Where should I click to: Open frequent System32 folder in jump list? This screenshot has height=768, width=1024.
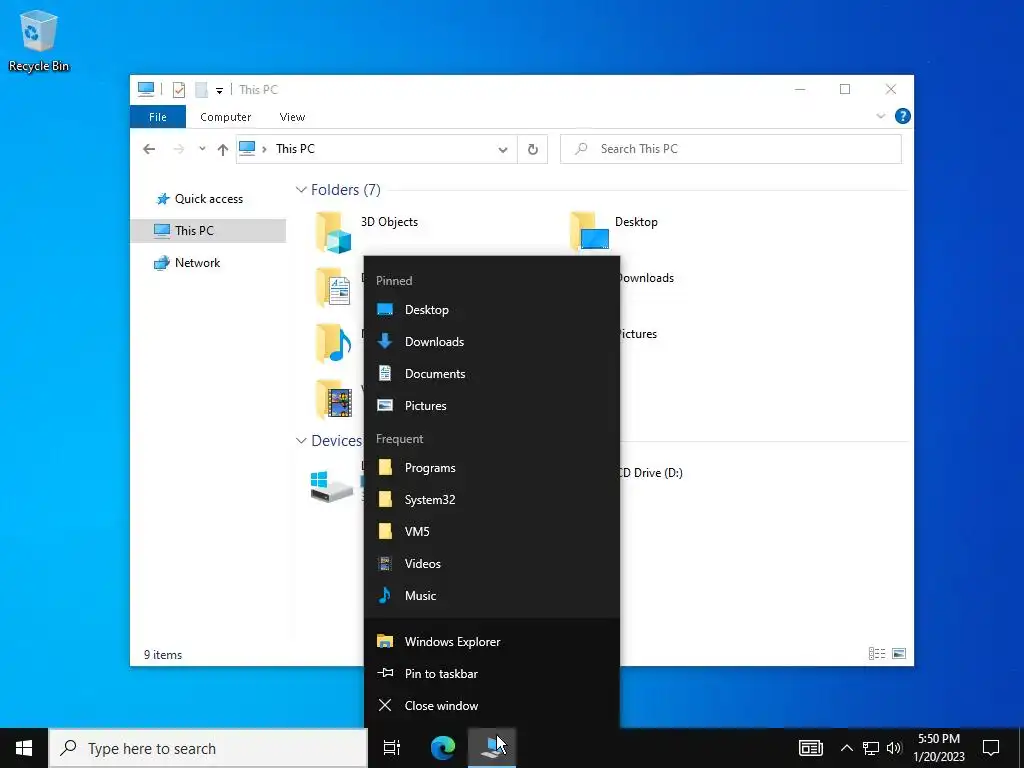point(492,500)
